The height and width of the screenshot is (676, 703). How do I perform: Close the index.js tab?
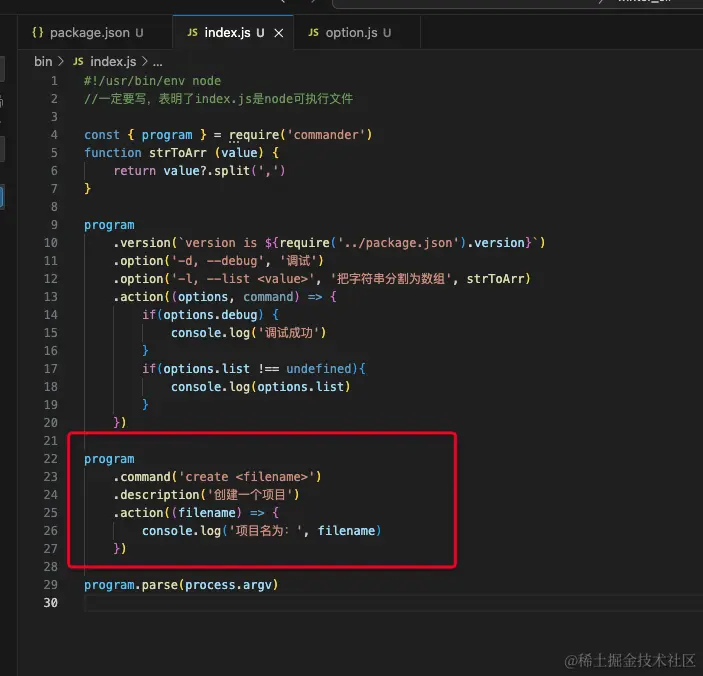pos(278,33)
